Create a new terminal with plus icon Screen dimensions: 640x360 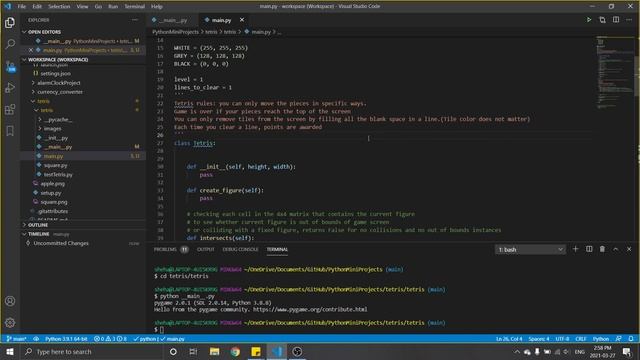click(x=575, y=249)
